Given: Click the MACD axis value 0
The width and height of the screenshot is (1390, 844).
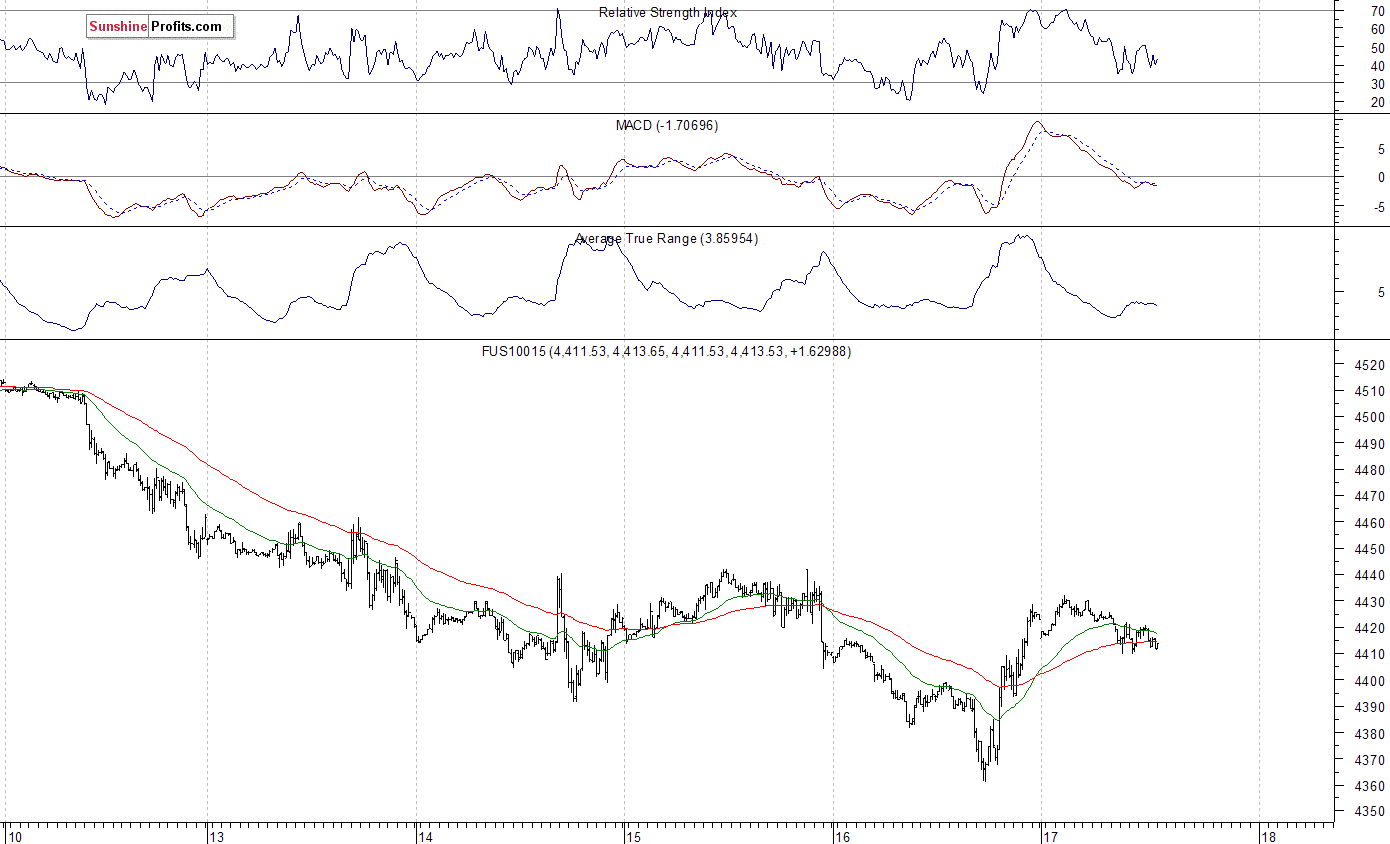Looking at the screenshot, I should coord(1381,178).
